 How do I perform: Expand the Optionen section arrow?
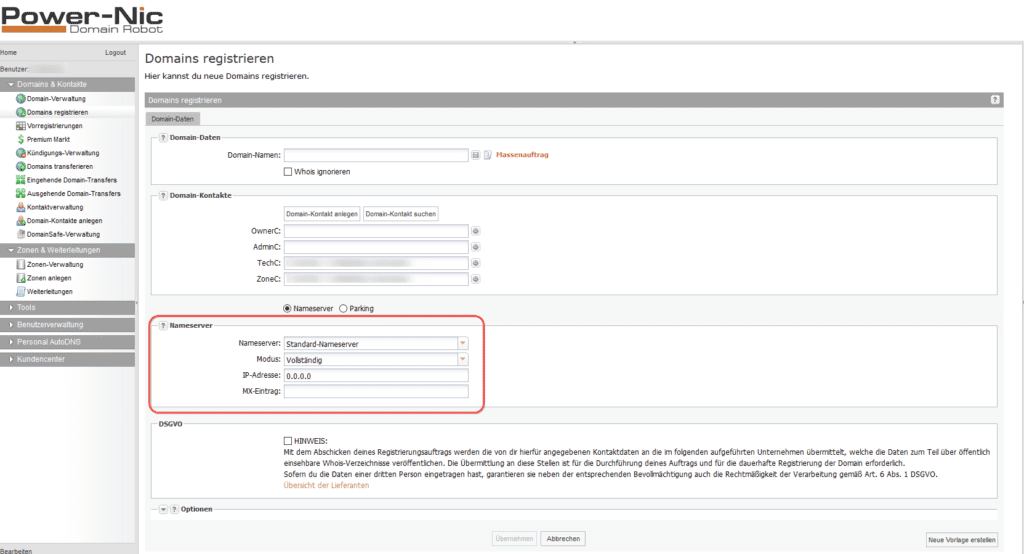[x=163, y=510]
